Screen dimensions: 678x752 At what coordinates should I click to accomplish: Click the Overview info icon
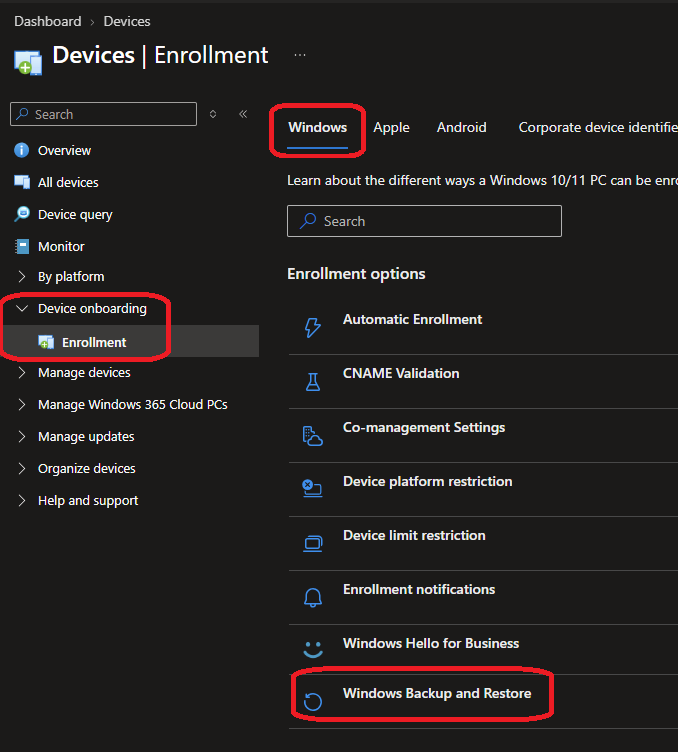point(22,150)
